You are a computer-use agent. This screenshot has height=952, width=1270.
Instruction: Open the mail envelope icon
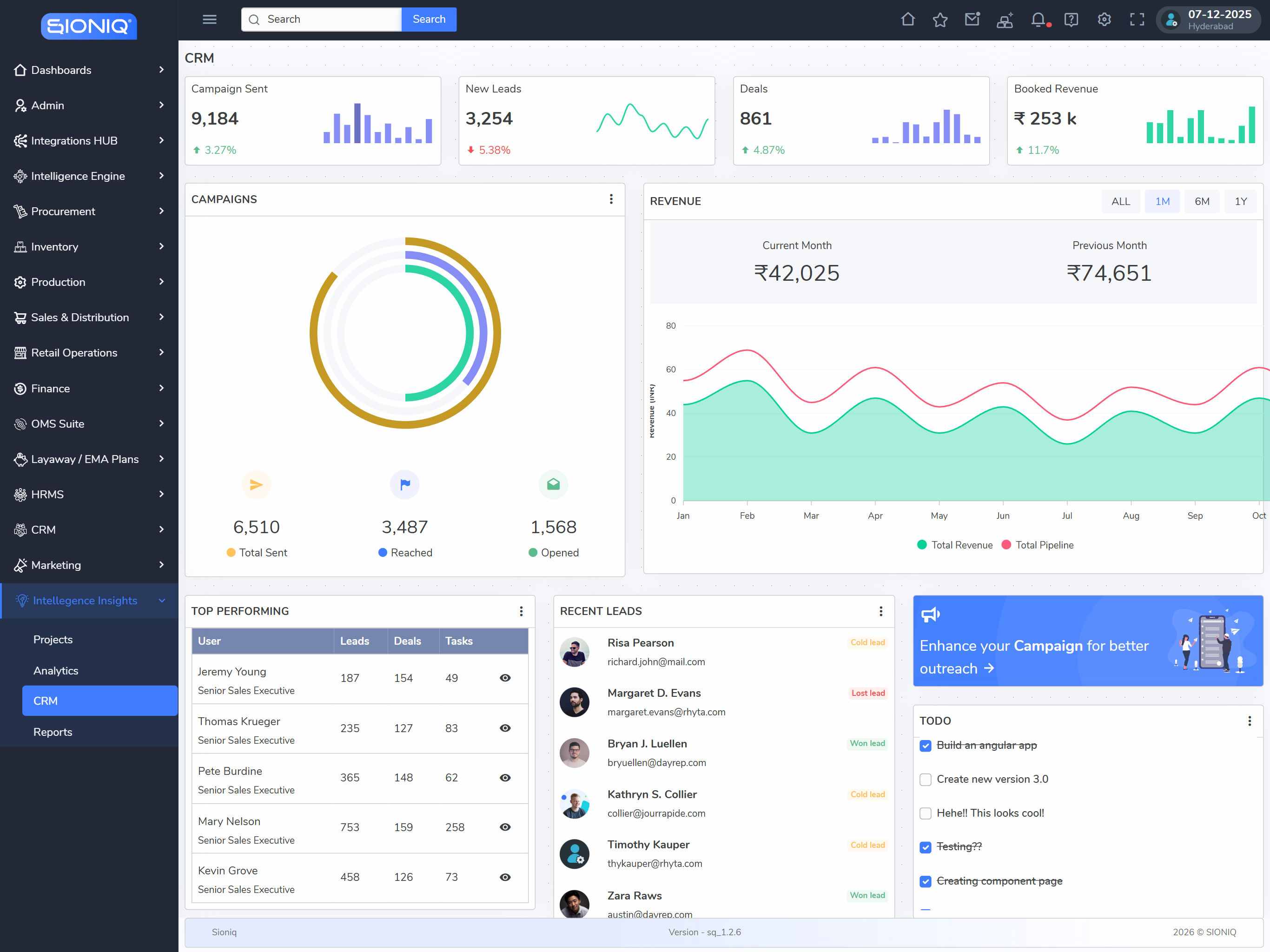coord(972,20)
